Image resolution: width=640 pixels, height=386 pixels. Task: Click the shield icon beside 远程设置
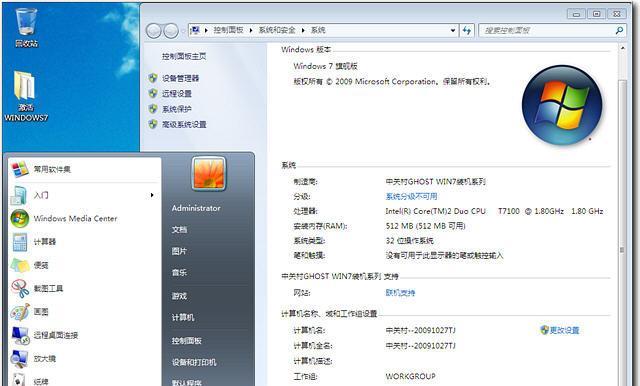[x=153, y=93]
